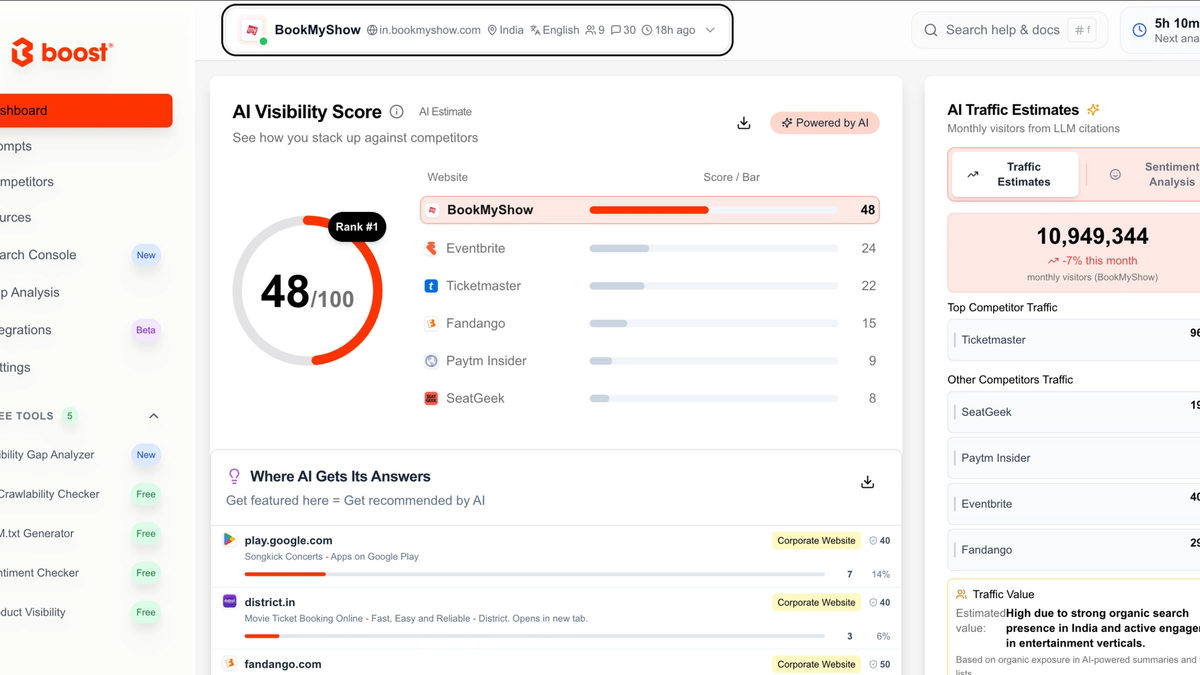Click Corporate Website tag on fandango.com row
This screenshot has height=675, width=1200.
816,664
